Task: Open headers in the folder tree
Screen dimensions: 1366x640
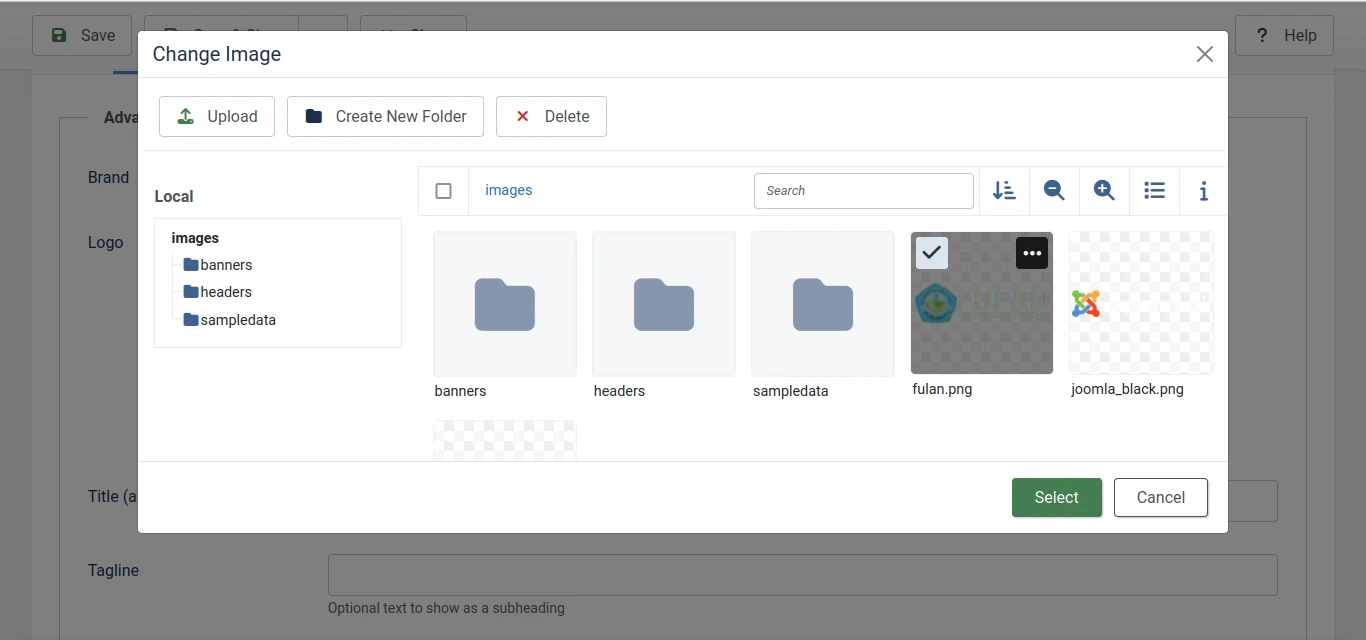Action: (x=218, y=292)
